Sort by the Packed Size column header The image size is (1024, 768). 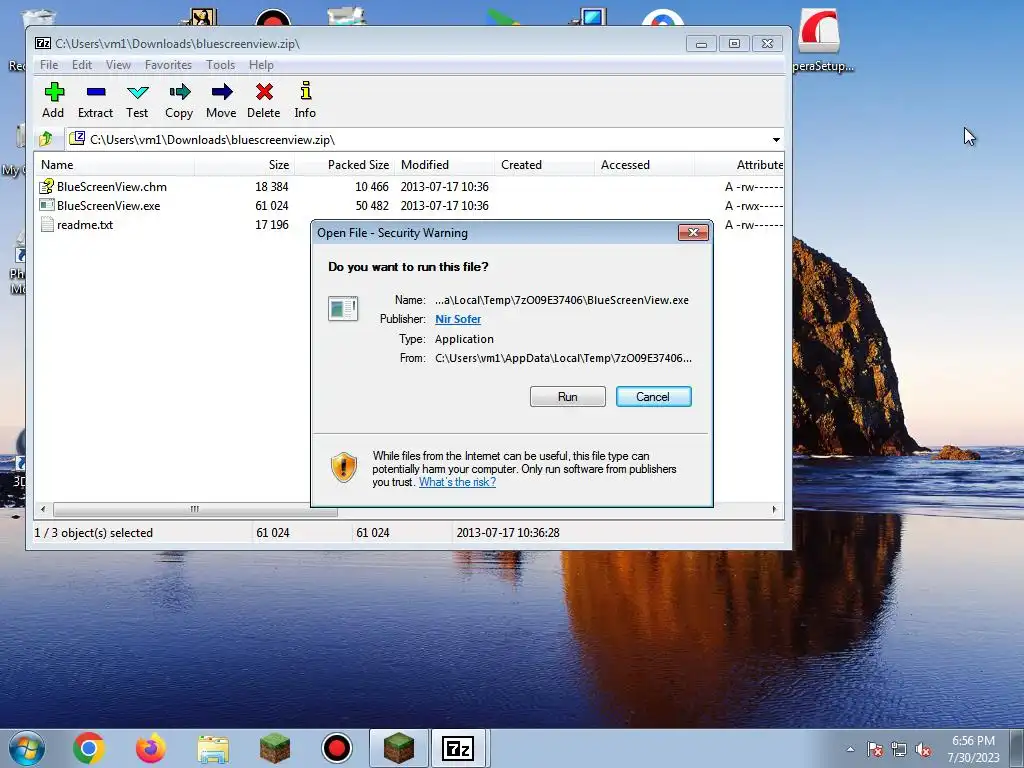click(344, 165)
